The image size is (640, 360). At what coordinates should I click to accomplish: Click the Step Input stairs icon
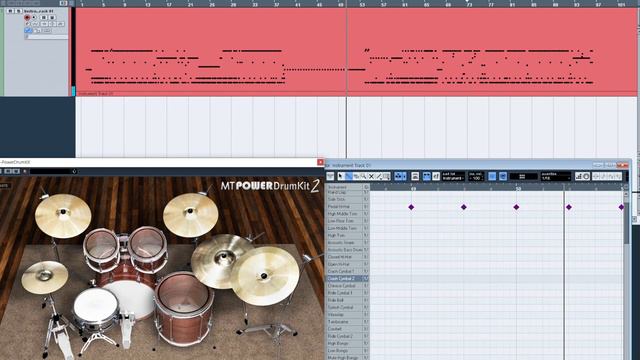(579, 176)
